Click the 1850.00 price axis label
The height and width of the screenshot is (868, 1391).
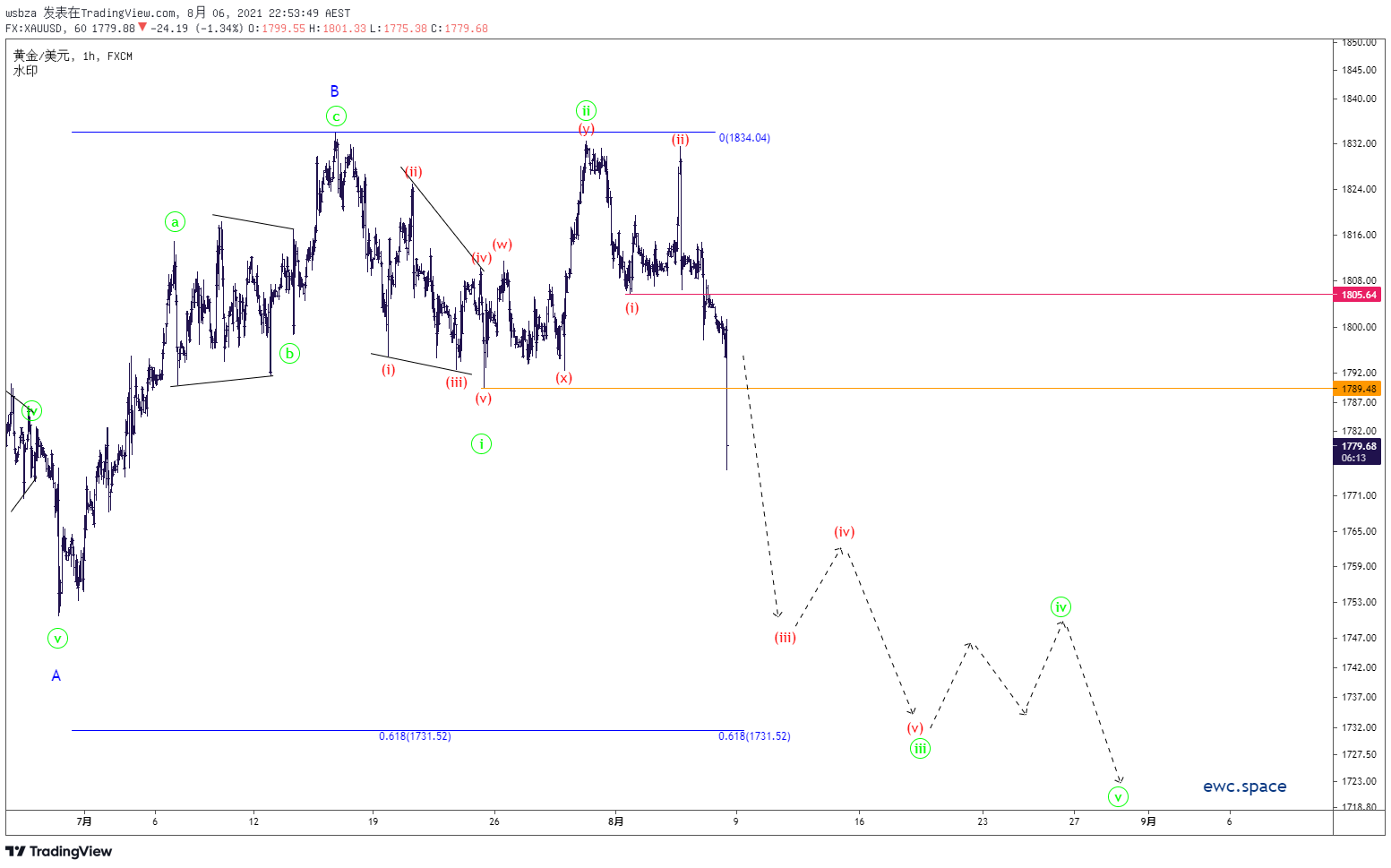tap(1359, 42)
